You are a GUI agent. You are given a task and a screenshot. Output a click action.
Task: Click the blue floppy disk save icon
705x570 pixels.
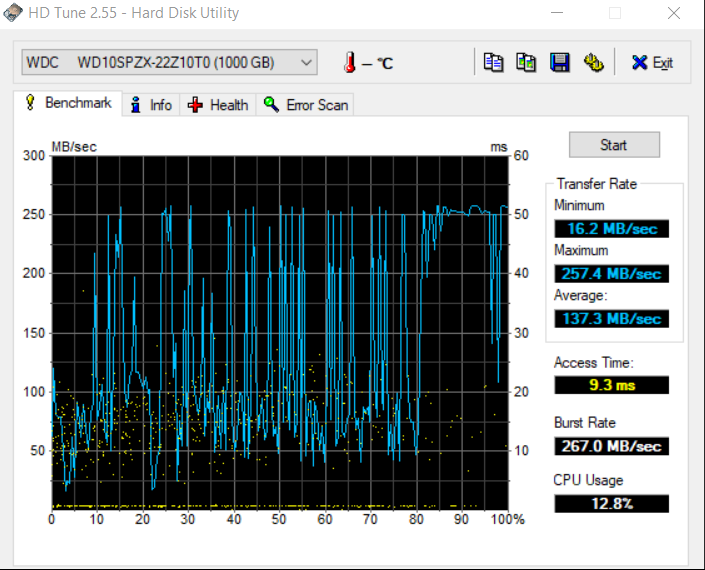click(x=560, y=62)
